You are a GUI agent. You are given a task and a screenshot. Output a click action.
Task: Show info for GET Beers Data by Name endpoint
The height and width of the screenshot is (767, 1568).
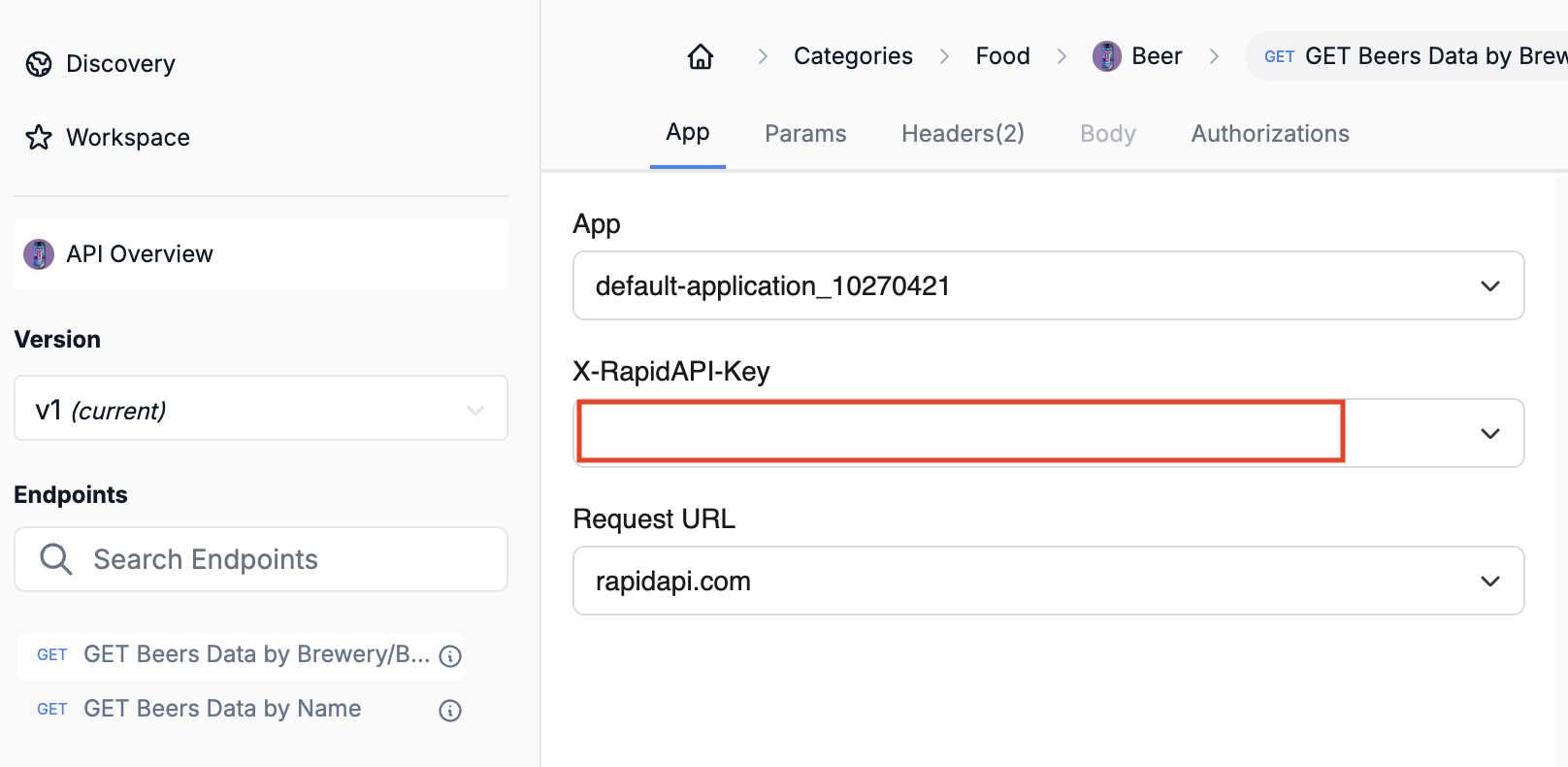coord(450,711)
